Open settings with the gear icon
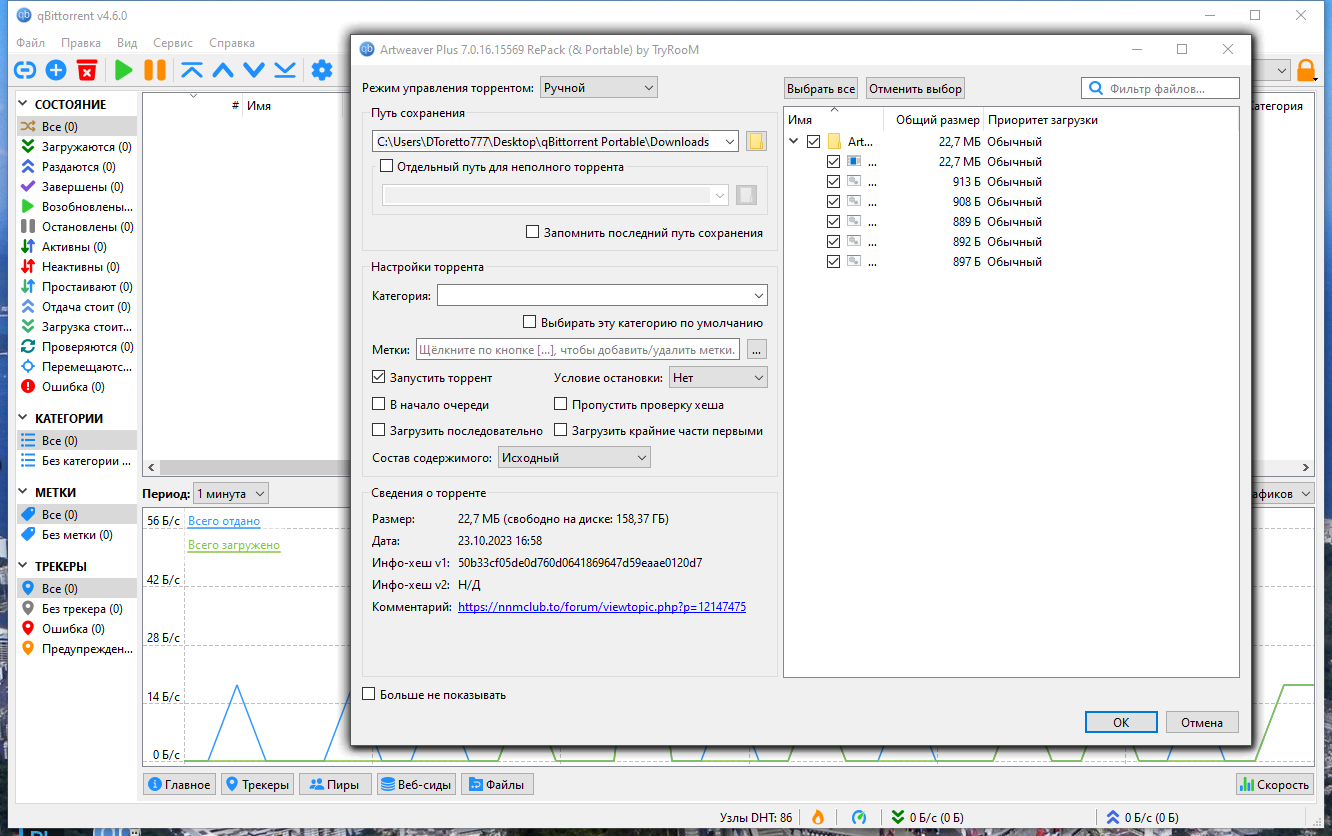 click(x=321, y=70)
